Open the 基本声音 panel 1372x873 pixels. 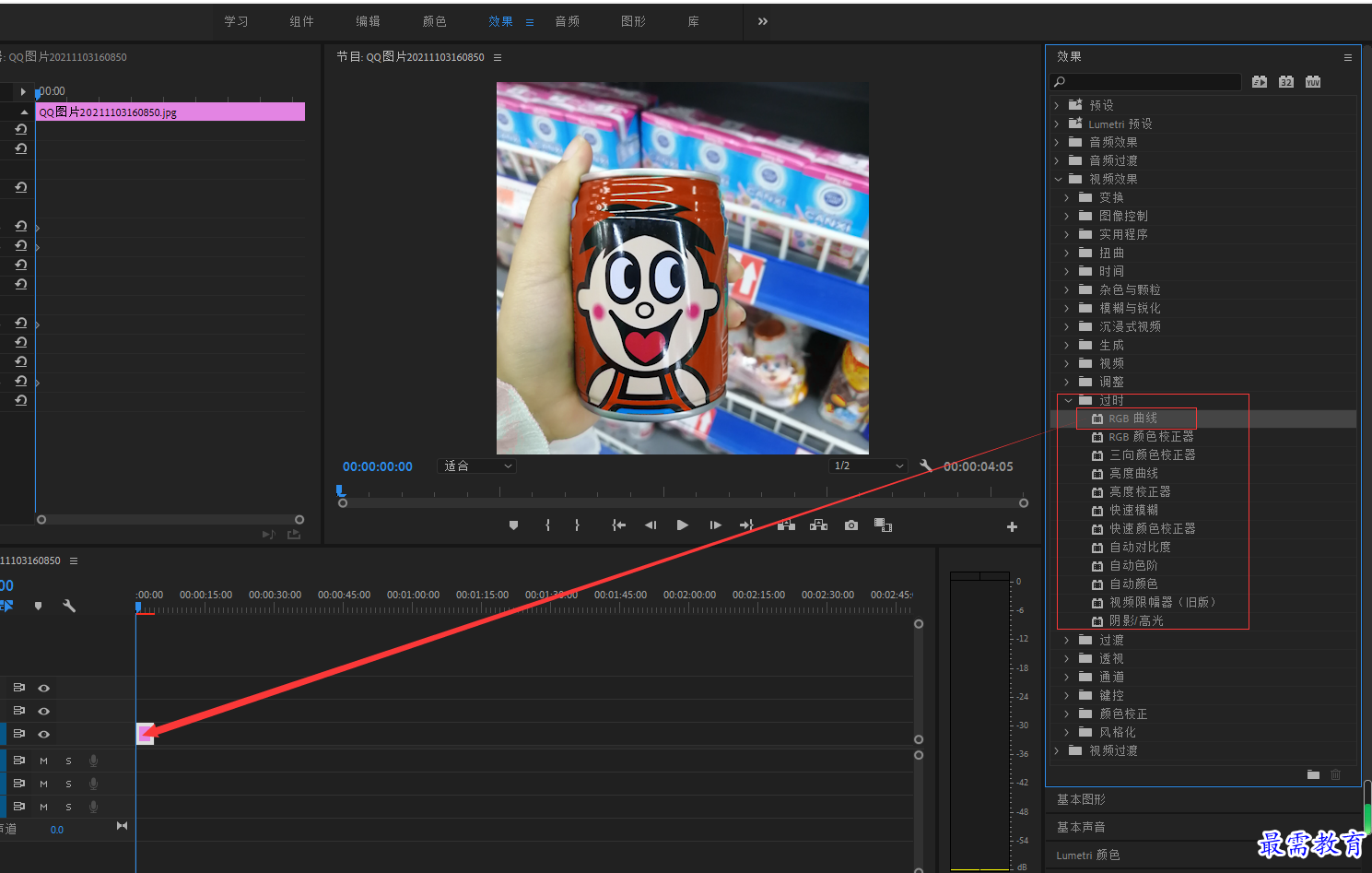click(x=1081, y=827)
